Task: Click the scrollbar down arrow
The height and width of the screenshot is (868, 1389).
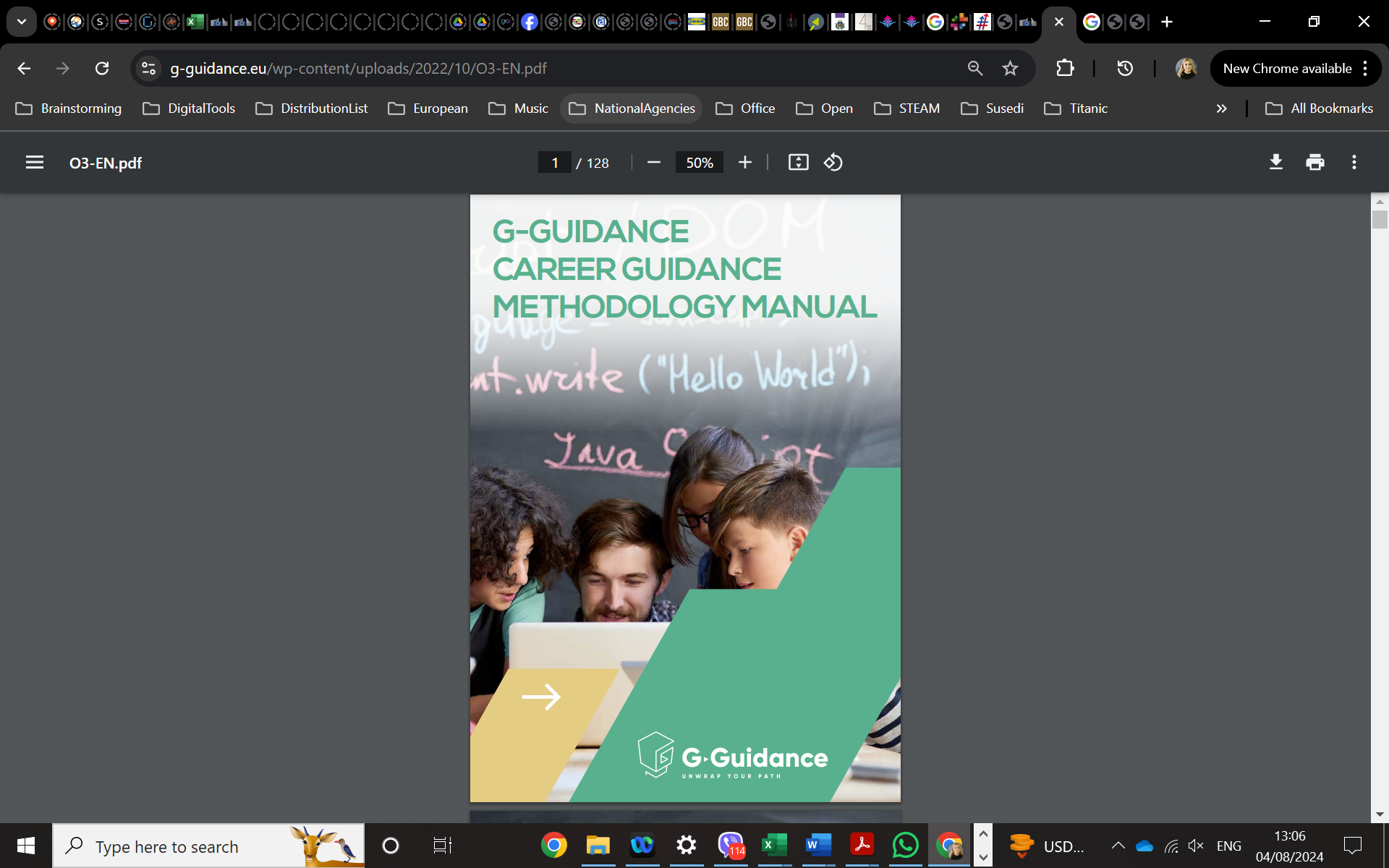Action: click(1380, 814)
